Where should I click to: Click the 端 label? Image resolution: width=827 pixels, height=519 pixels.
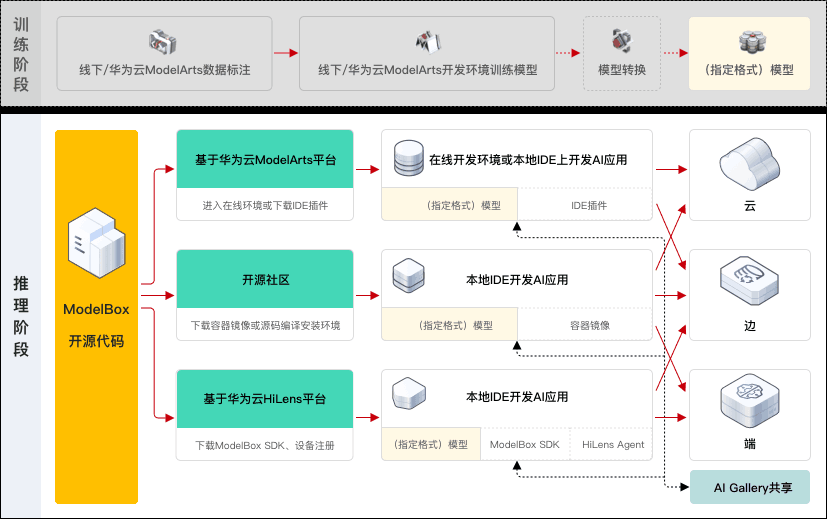[x=749, y=444]
